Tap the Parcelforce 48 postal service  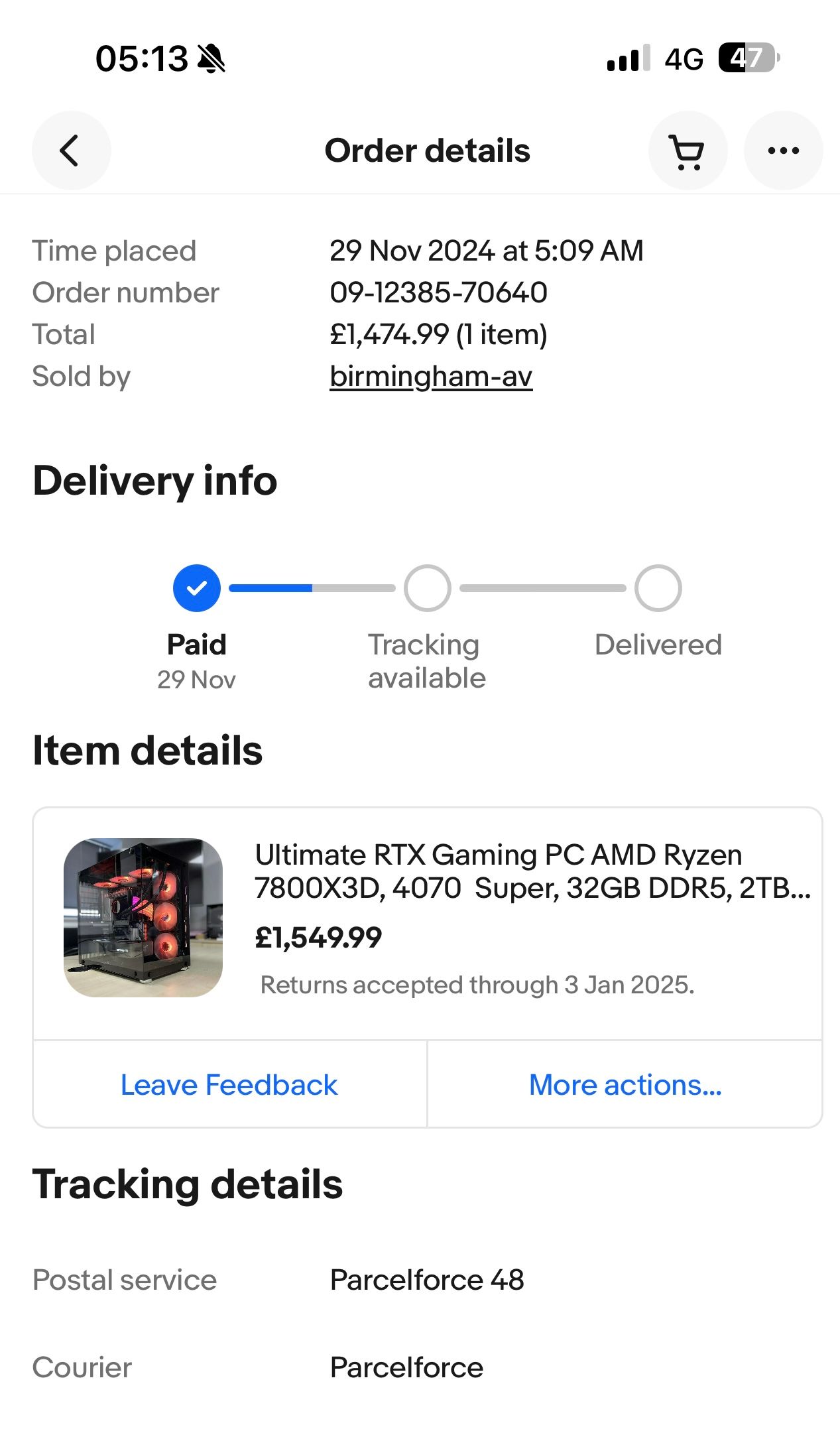coord(427,1280)
